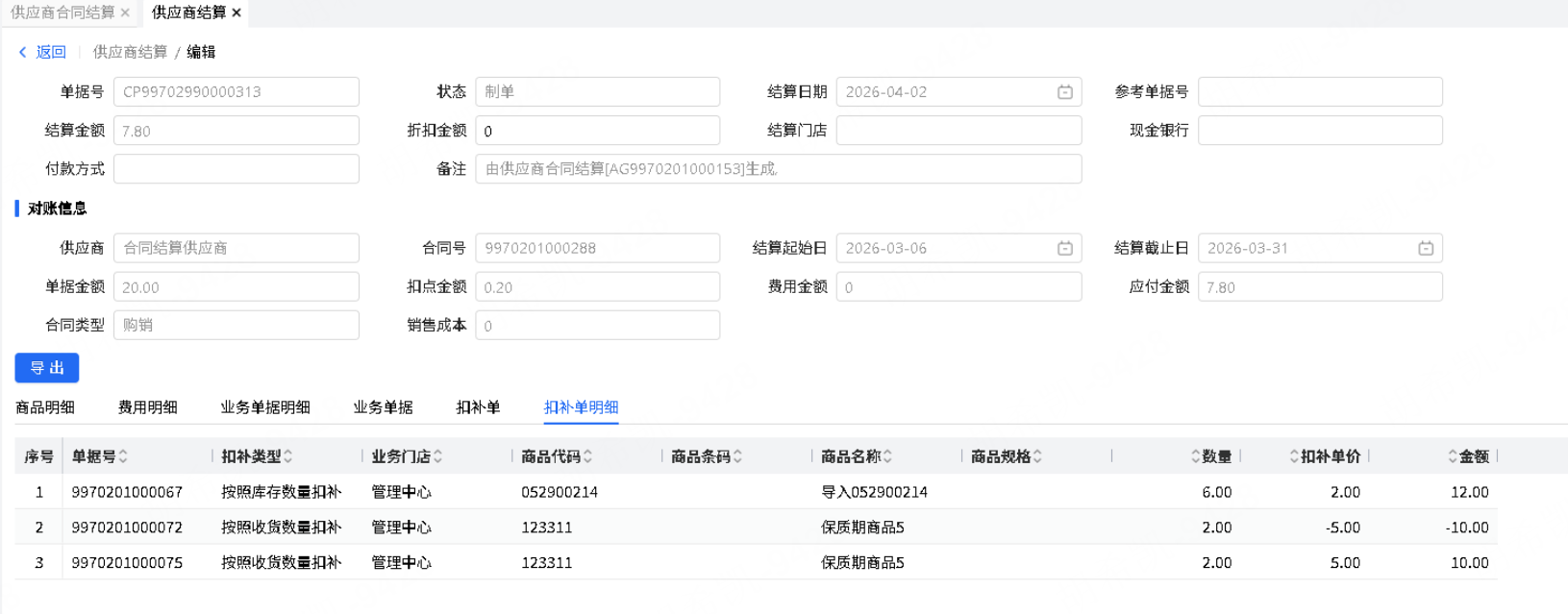Open the 商品明细 tab

click(x=45, y=407)
